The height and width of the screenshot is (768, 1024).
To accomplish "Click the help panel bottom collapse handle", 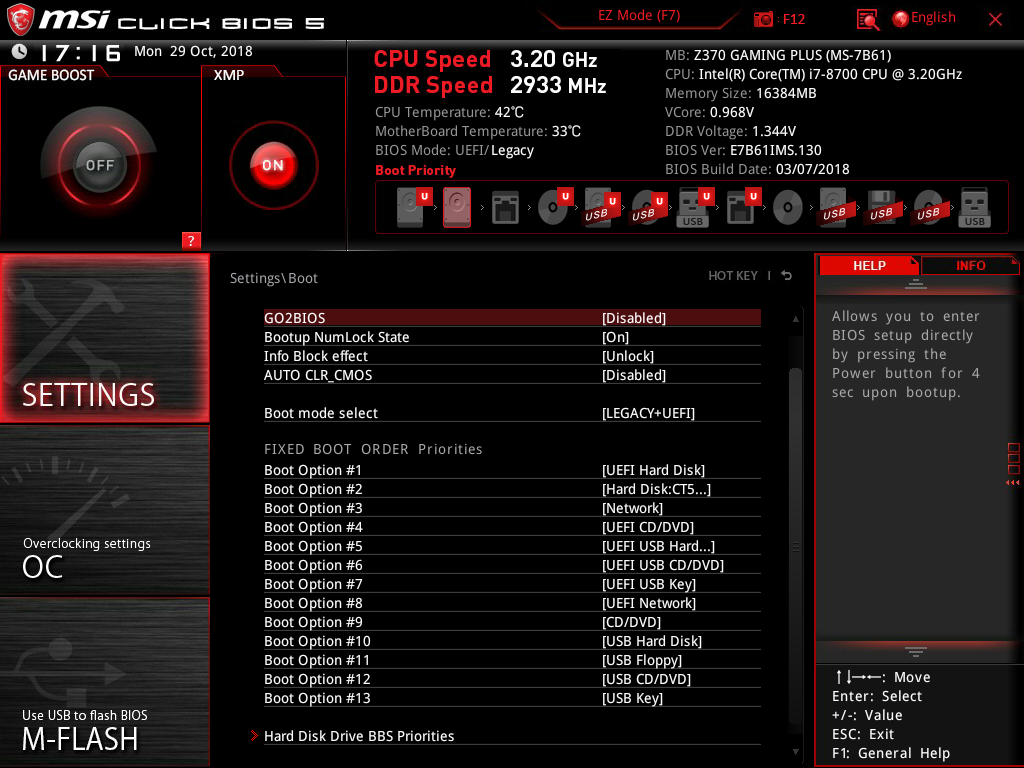I will (916, 651).
